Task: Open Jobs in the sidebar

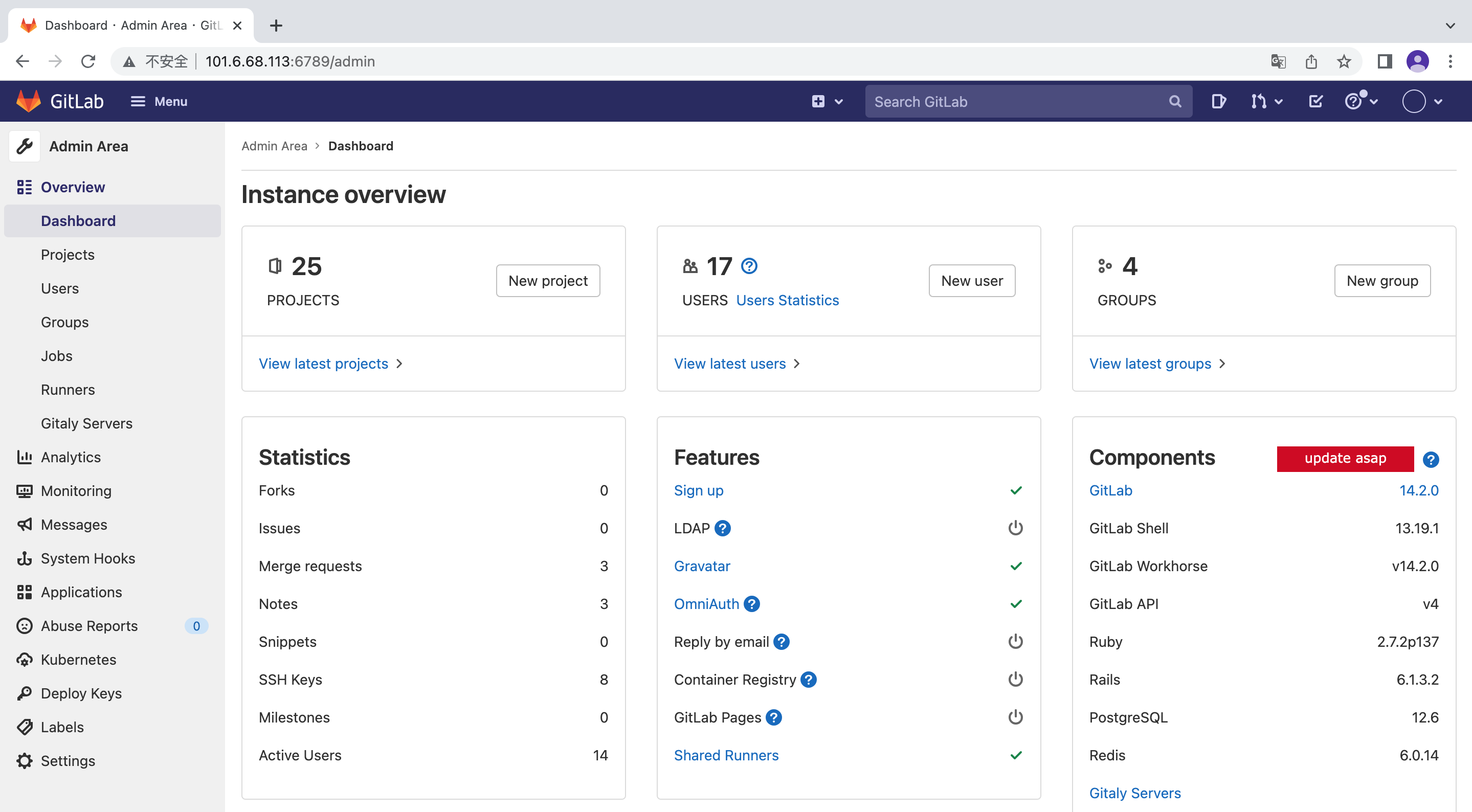Action: pos(57,355)
